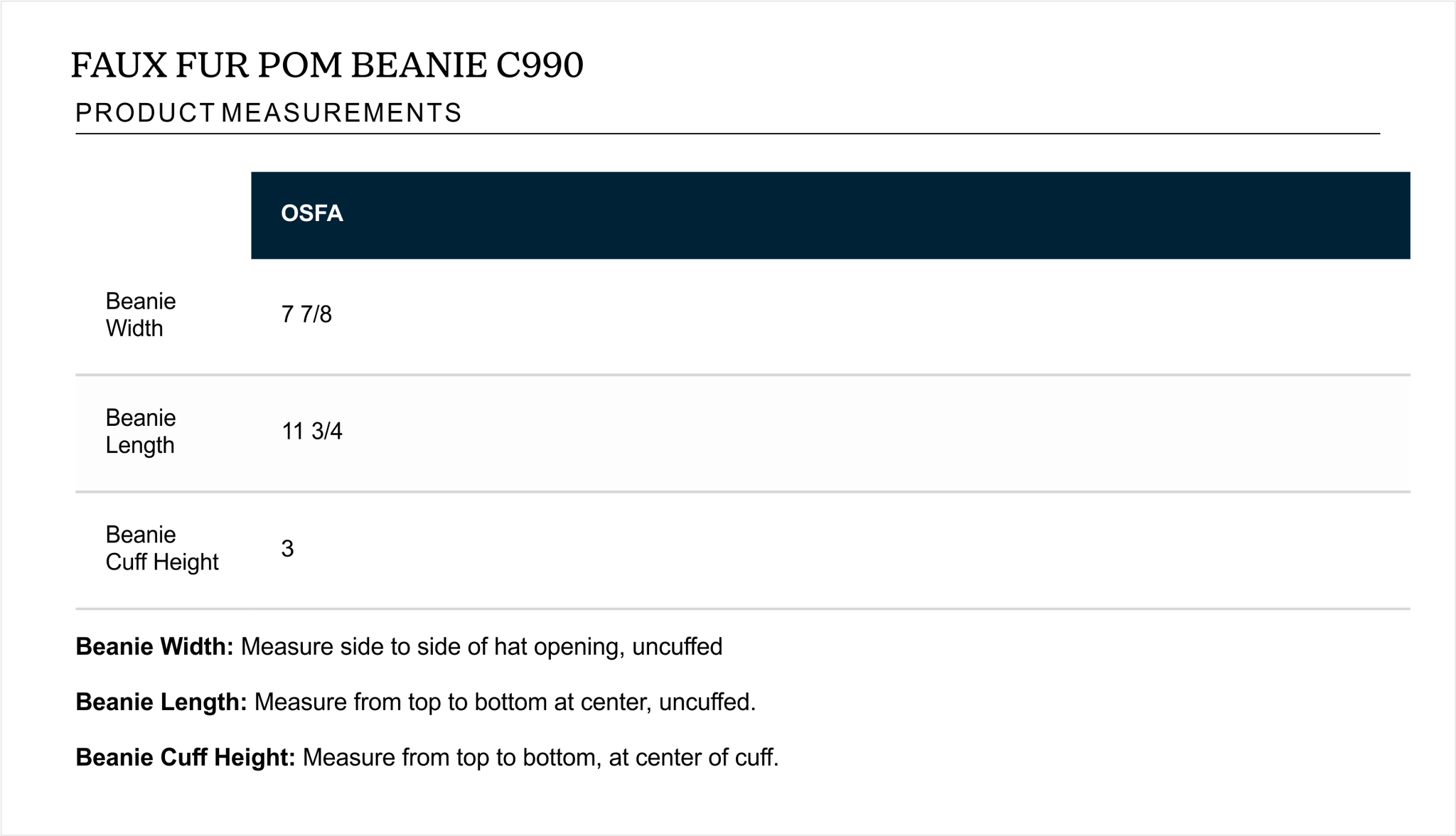The height and width of the screenshot is (836, 1456).
Task: Select the Beanie Cuff Height row label
Action: point(162,548)
